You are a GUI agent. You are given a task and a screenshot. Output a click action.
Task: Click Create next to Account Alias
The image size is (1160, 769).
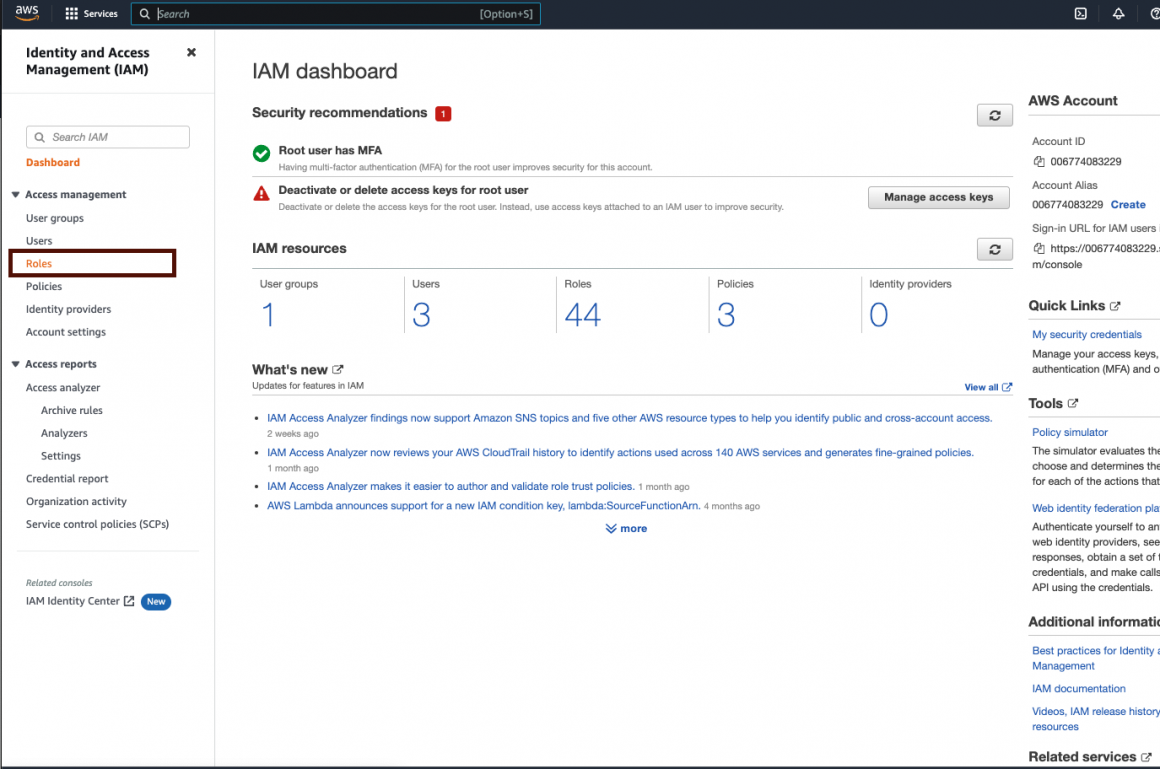pos(1128,204)
